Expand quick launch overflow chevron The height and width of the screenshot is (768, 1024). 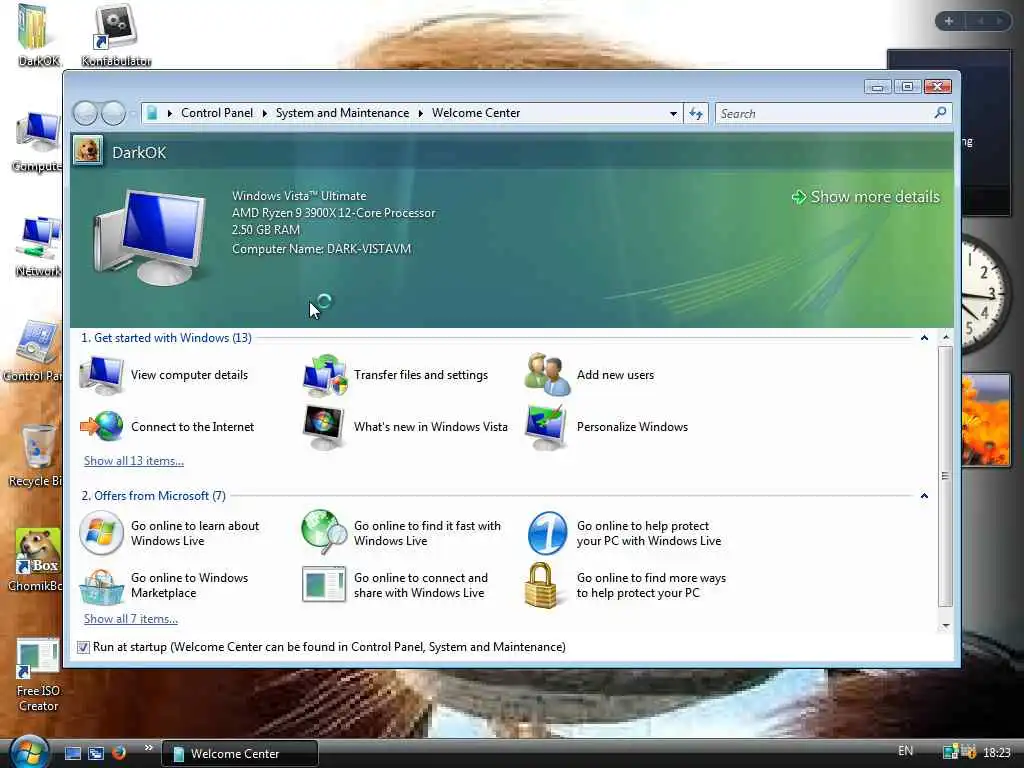148,748
